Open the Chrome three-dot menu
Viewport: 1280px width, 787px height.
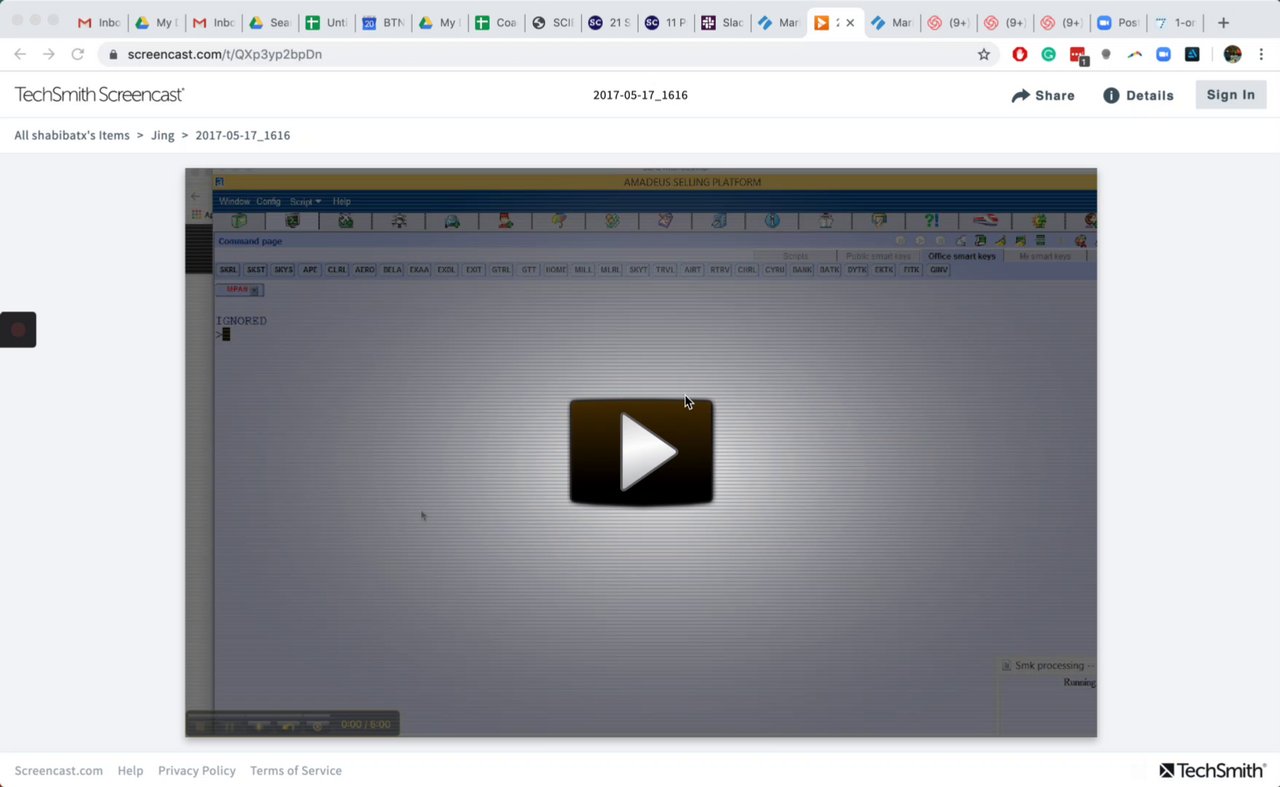point(1260,54)
